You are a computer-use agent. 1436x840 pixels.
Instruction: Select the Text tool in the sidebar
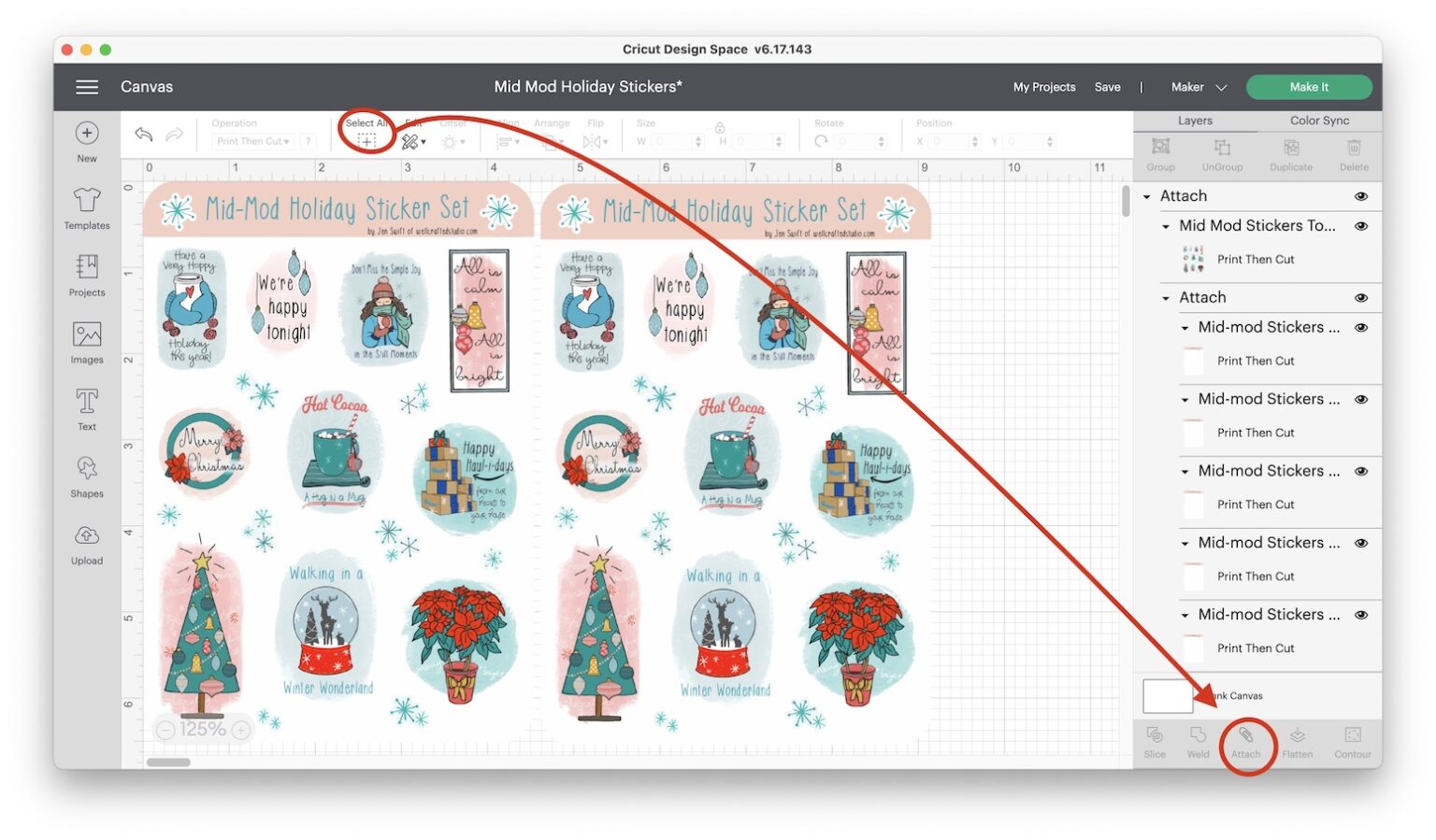[x=86, y=406]
